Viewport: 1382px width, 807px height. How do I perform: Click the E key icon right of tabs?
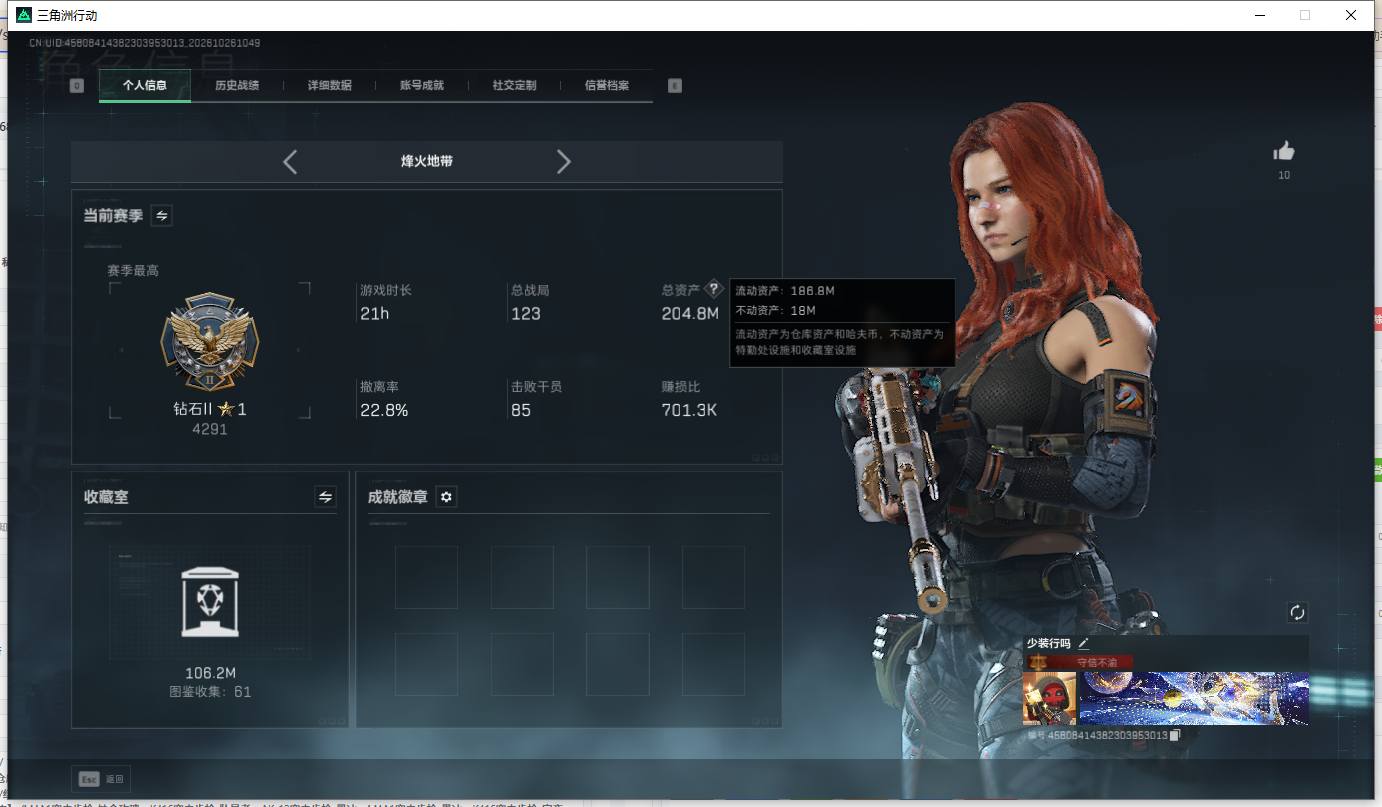675,86
